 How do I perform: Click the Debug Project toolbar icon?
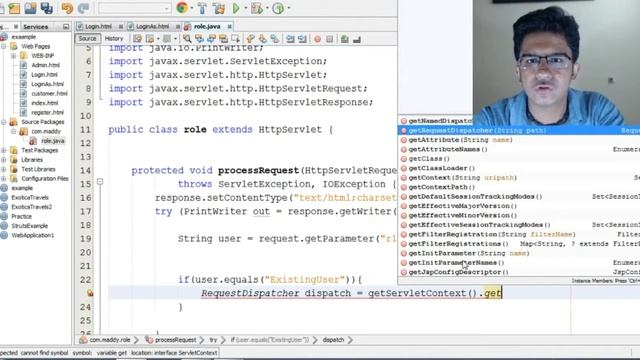257,8
